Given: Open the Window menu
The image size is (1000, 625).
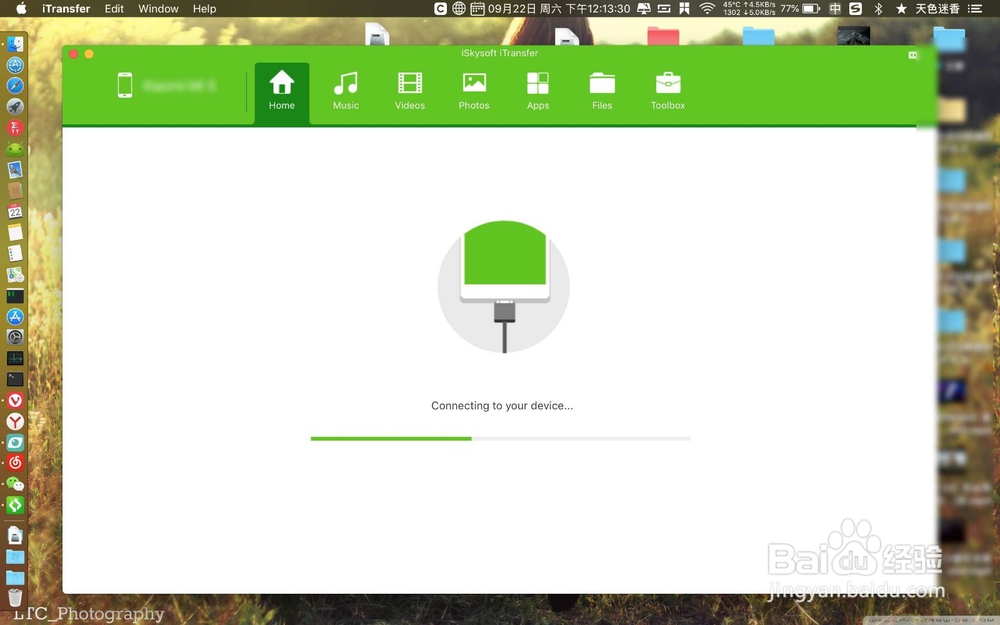Looking at the screenshot, I should [x=158, y=9].
